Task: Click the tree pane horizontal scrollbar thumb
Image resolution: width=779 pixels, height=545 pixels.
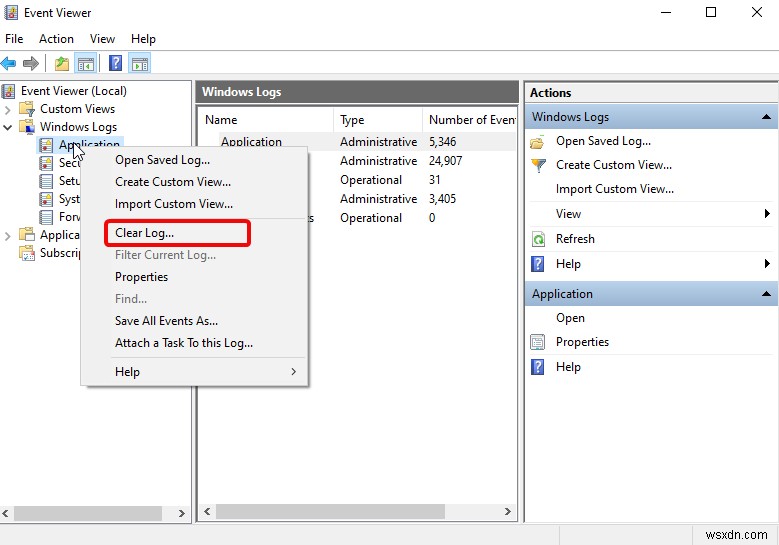Action: tap(88, 513)
